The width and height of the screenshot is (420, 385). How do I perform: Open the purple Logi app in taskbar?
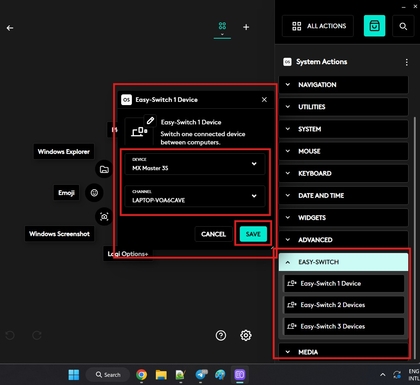pos(240,375)
